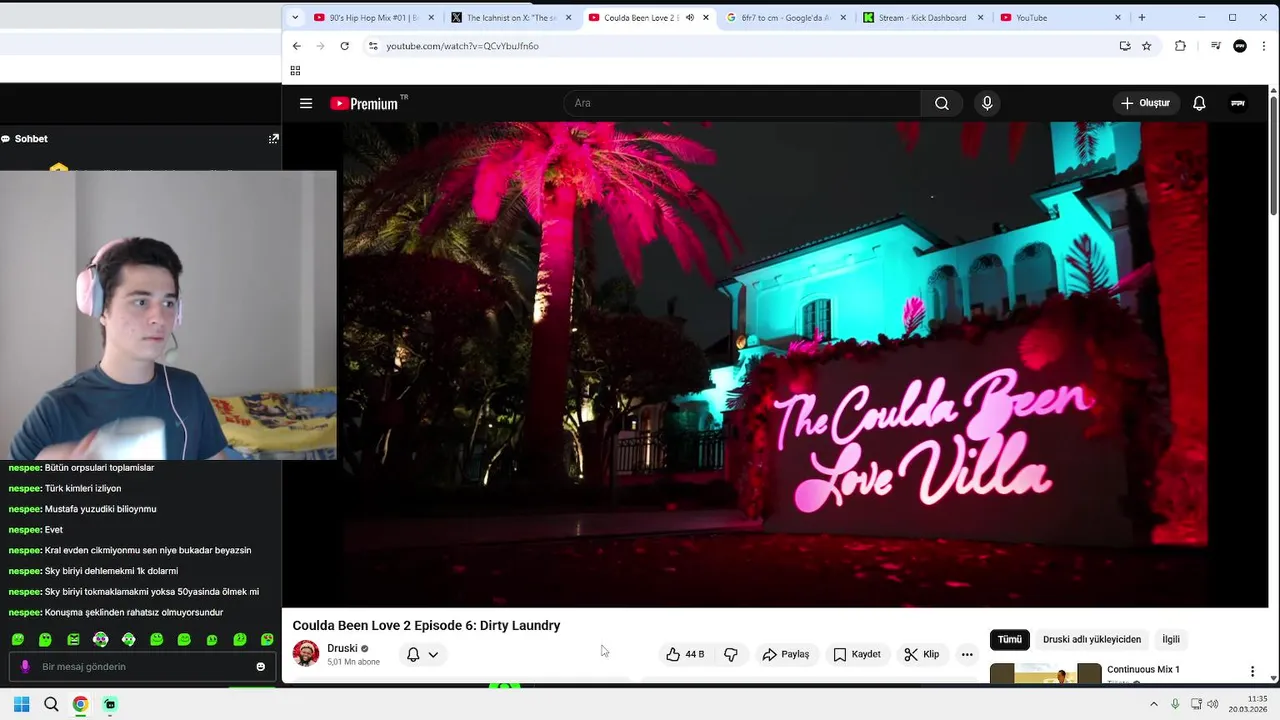Switch to 6fr7 to cm Google tab
Screen dimensions: 1280x720
(787, 17)
